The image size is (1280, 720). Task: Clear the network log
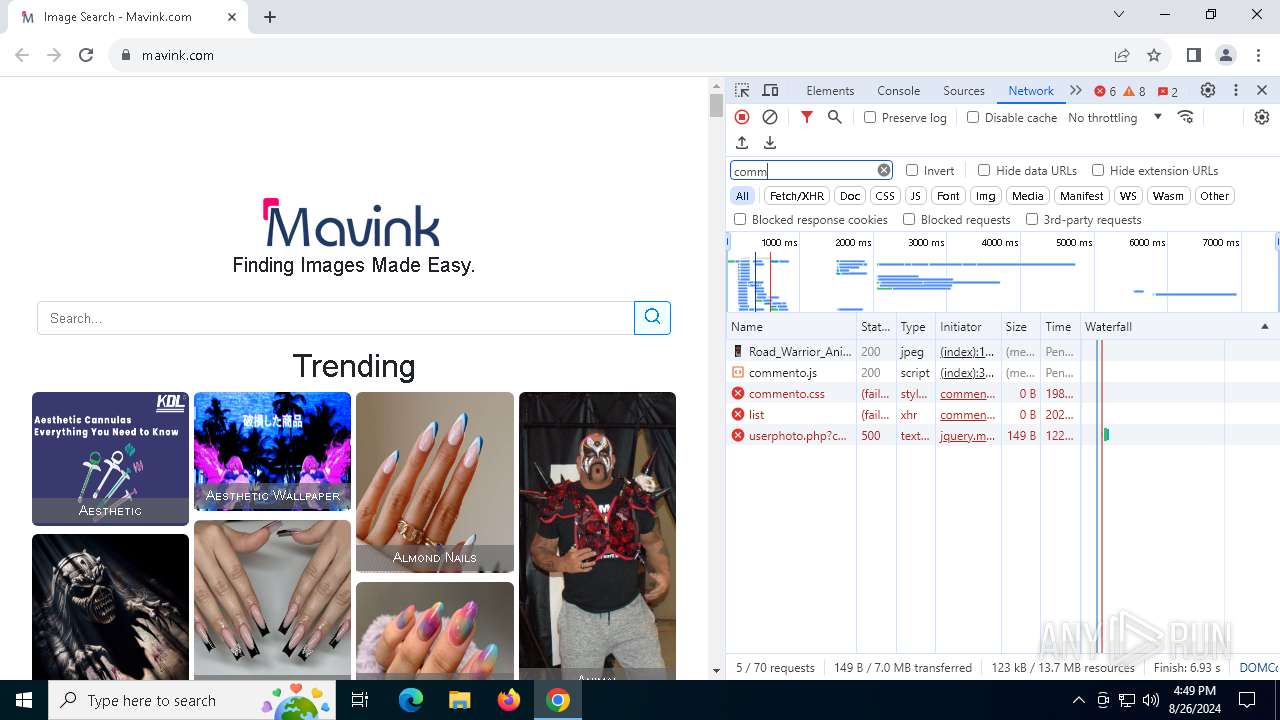point(770,117)
